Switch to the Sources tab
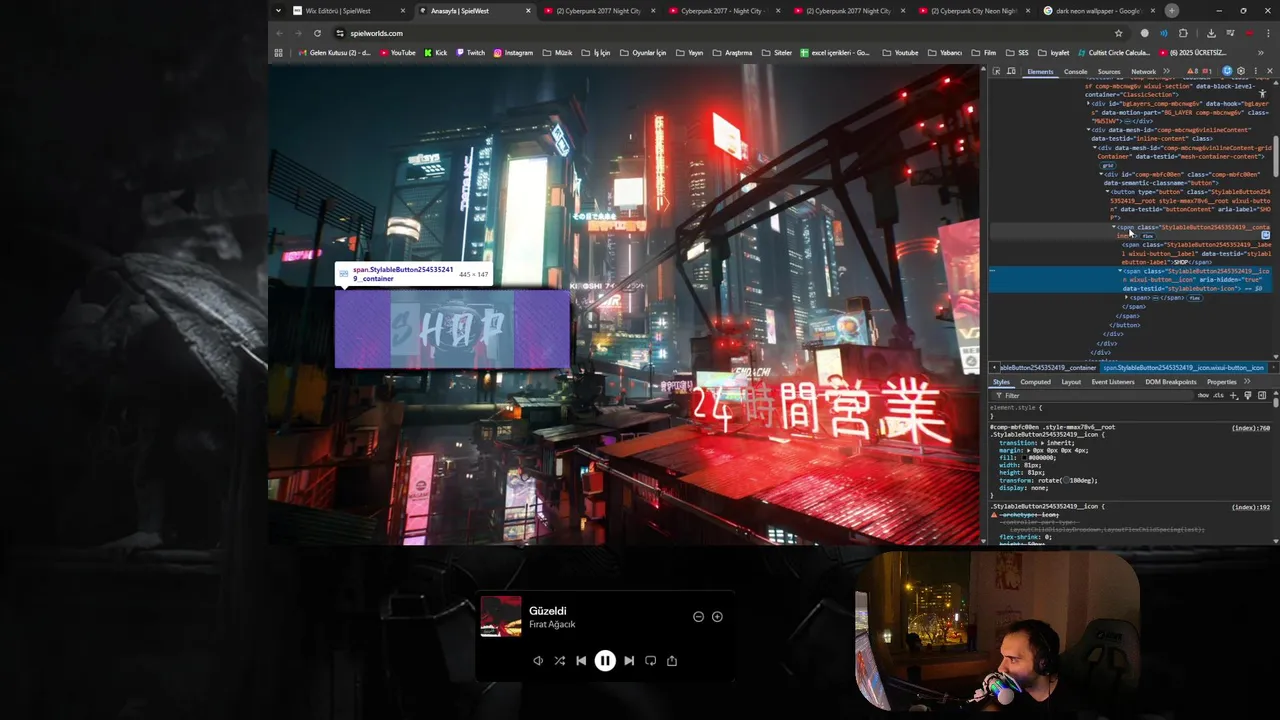1280x720 pixels. point(1109,72)
